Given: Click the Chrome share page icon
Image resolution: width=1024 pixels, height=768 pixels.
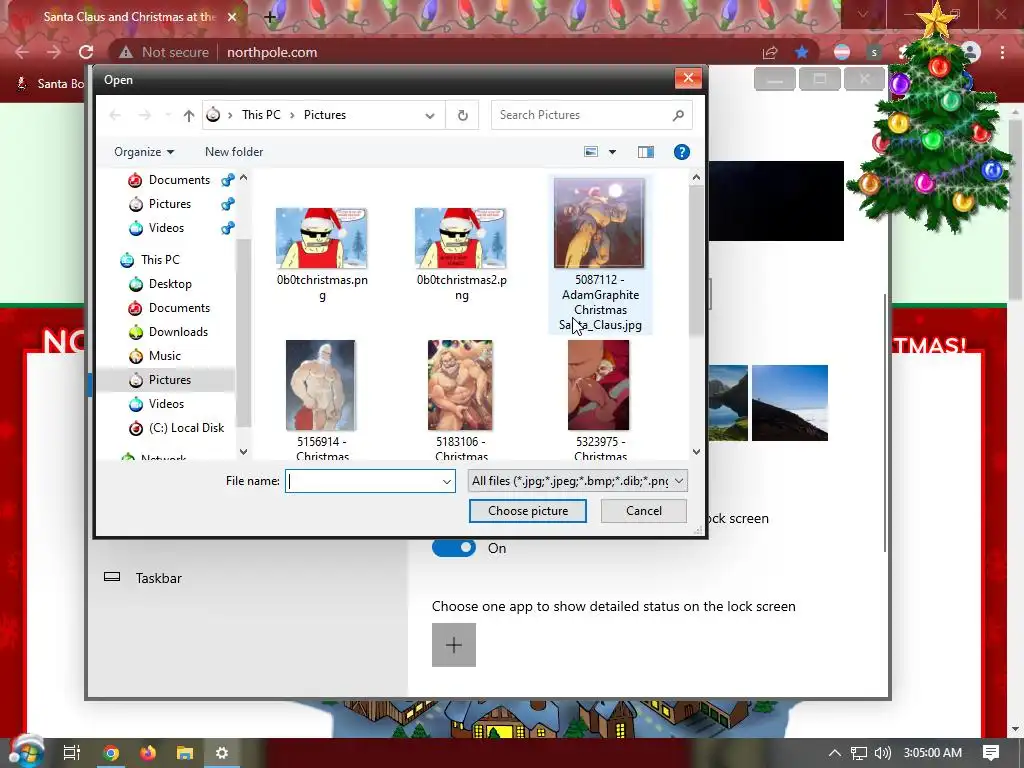Looking at the screenshot, I should [770, 52].
